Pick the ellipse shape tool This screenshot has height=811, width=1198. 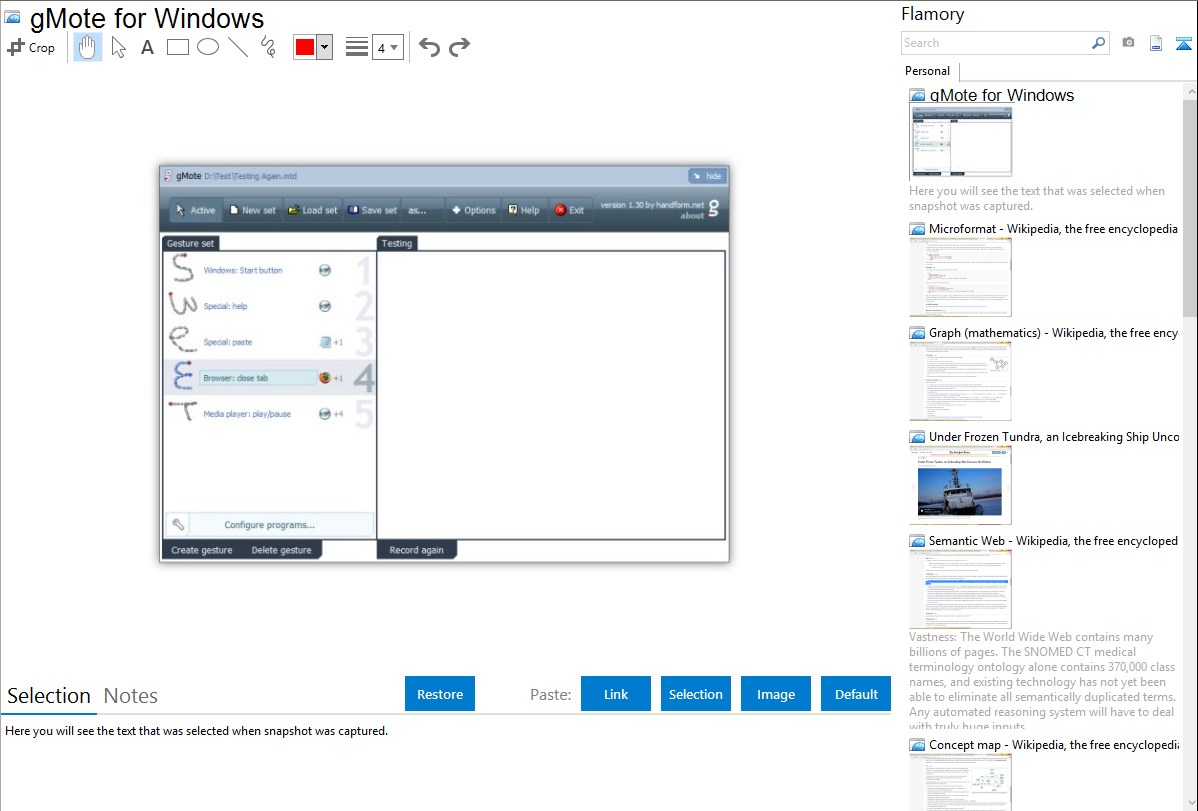tap(208, 47)
